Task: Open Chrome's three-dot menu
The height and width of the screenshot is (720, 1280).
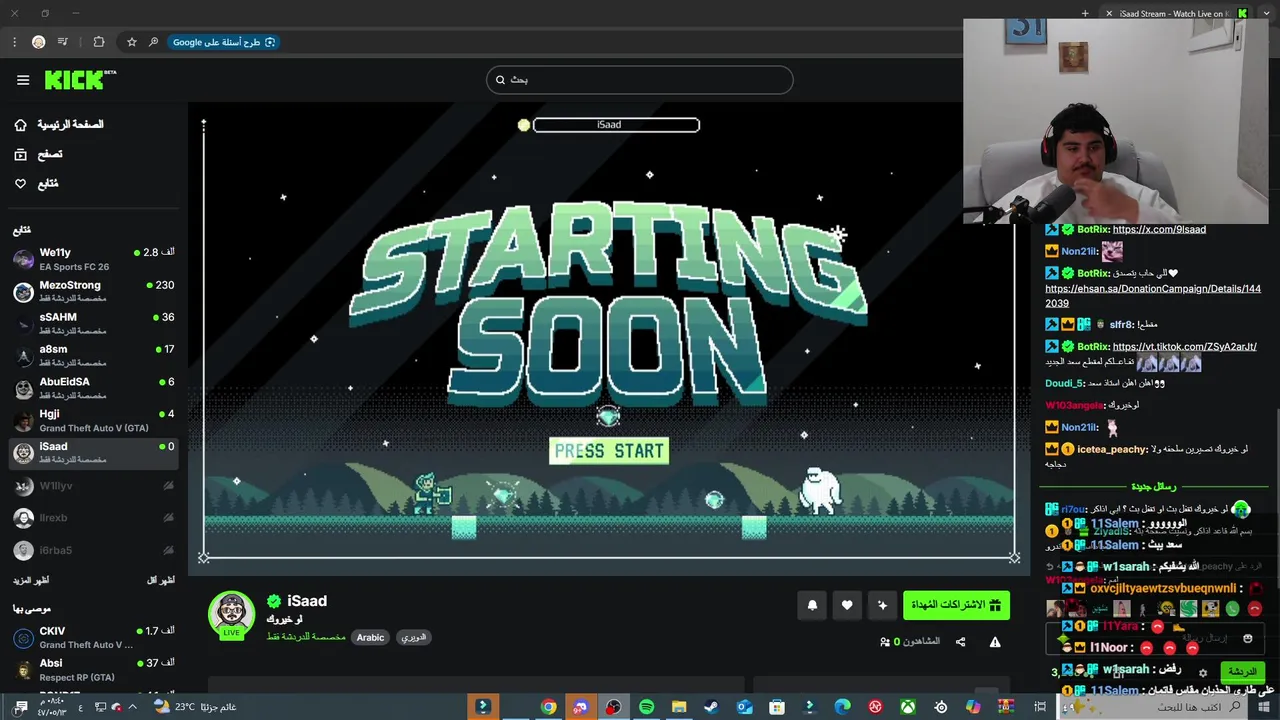Action: (14, 42)
